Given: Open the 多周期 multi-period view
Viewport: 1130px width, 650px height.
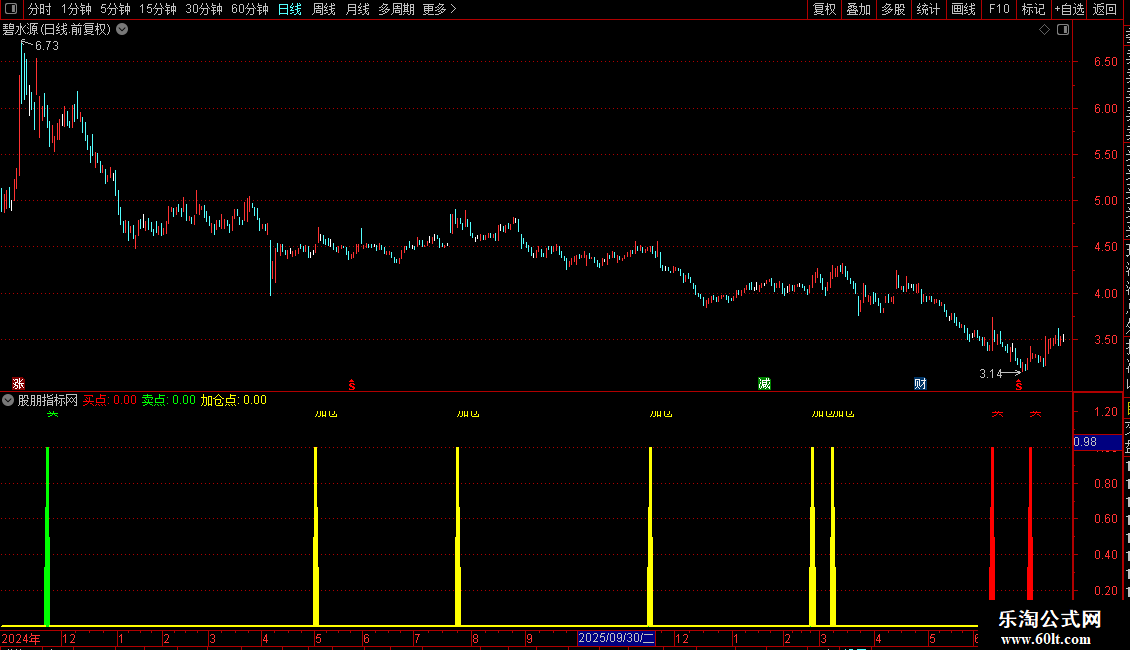Looking at the screenshot, I should pyautogui.click(x=396, y=9).
